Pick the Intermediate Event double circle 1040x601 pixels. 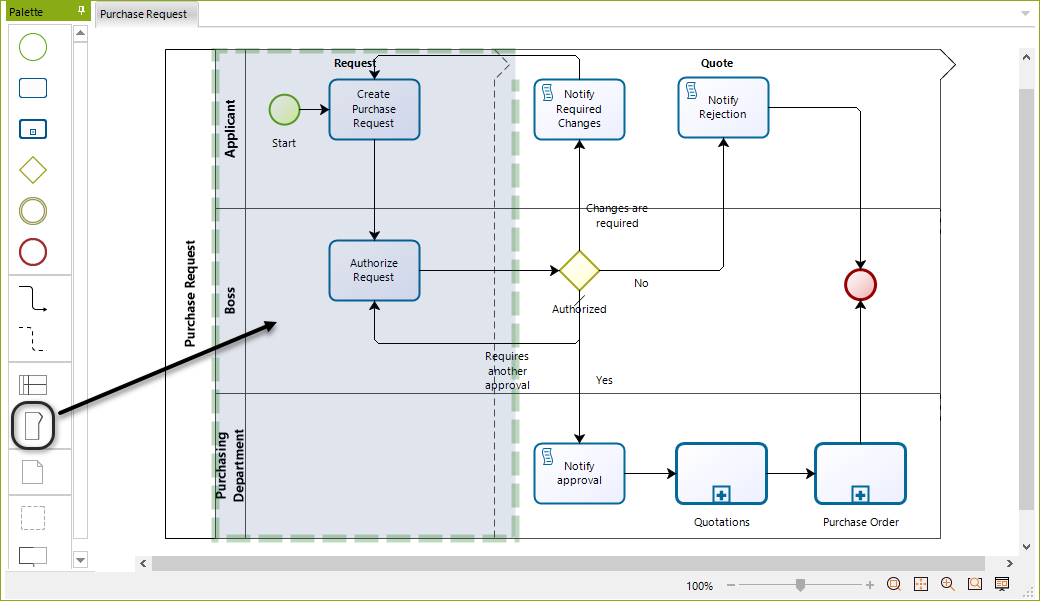(x=33, y=211)
